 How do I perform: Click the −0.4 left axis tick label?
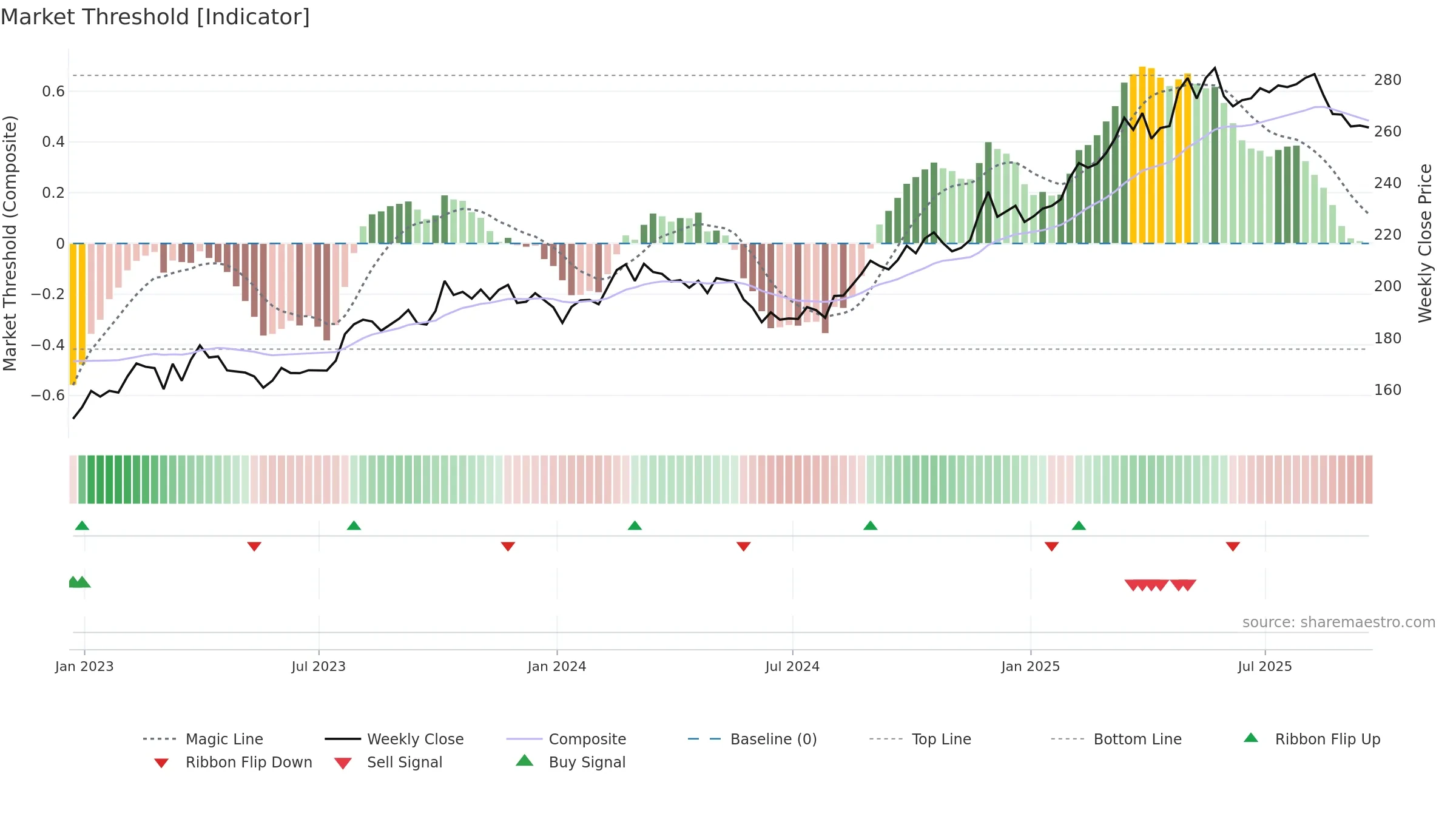(x=48, y=345)
